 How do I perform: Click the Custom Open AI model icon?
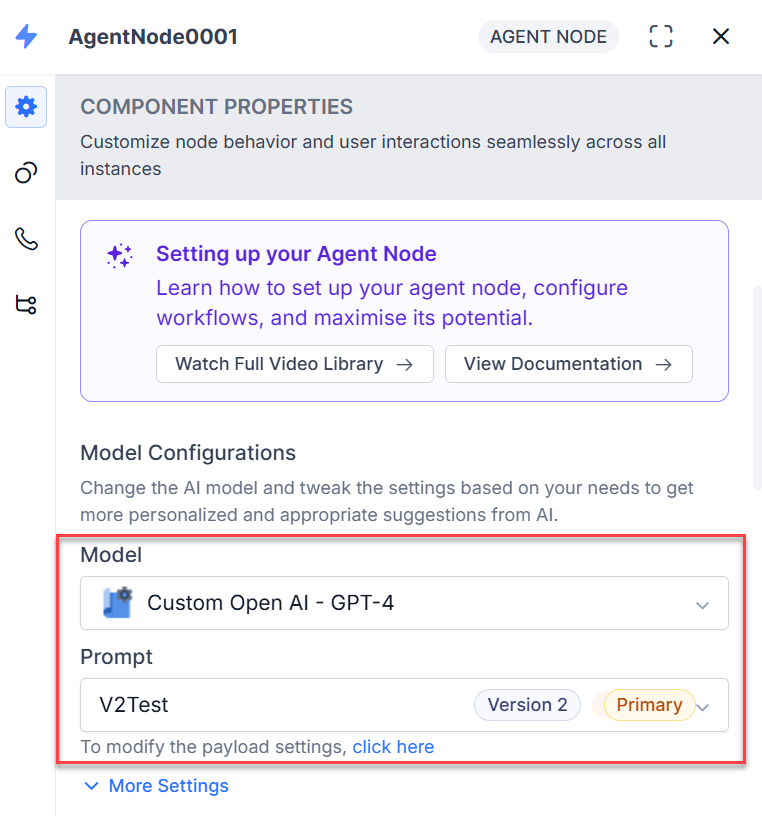[118, 603]
